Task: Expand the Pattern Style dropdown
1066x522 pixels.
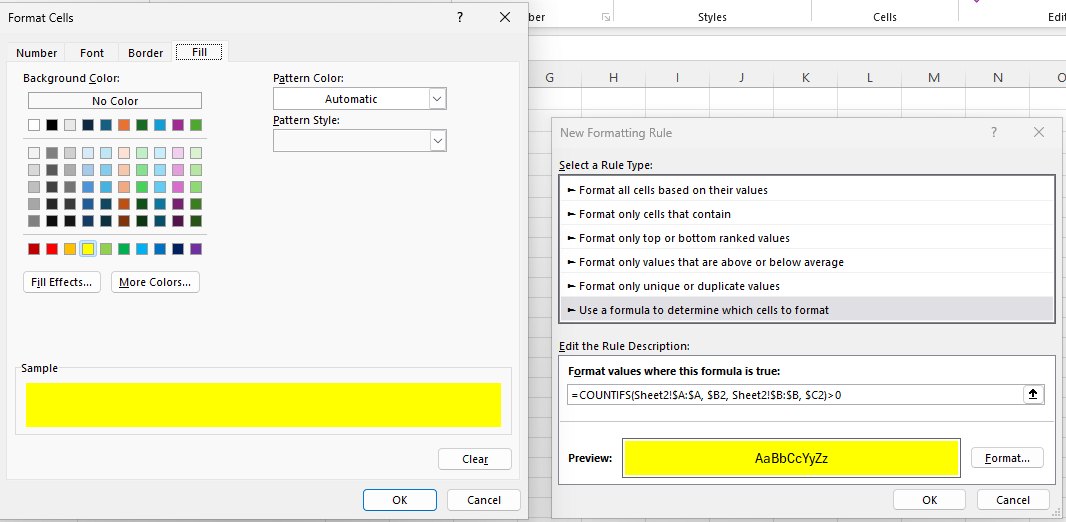Action: coord(438,141)
